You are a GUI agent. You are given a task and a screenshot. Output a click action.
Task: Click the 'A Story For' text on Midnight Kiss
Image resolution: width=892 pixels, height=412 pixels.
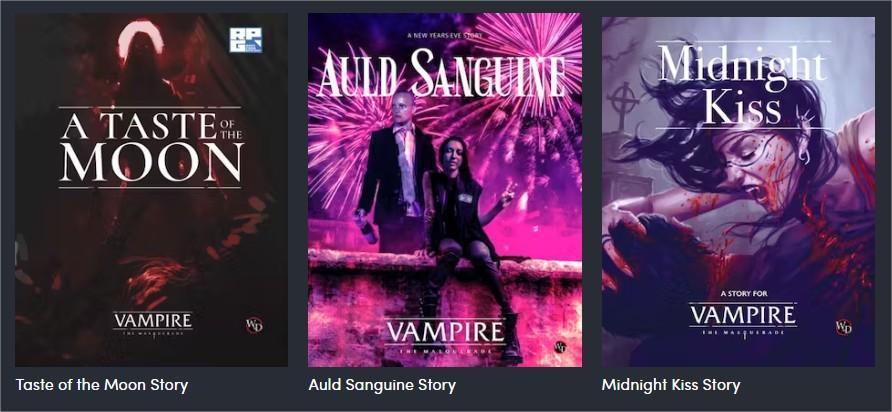[743, 294]
